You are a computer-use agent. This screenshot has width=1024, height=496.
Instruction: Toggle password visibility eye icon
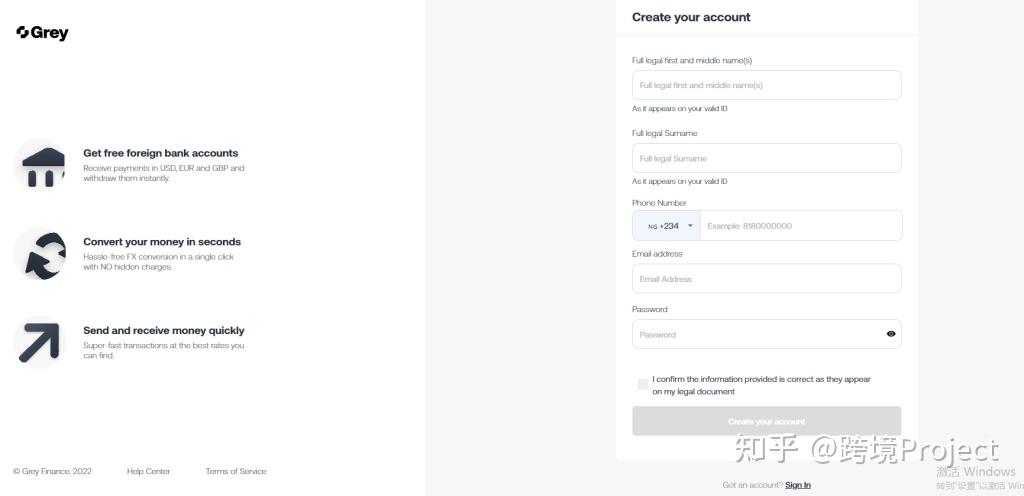click(891, 334)
